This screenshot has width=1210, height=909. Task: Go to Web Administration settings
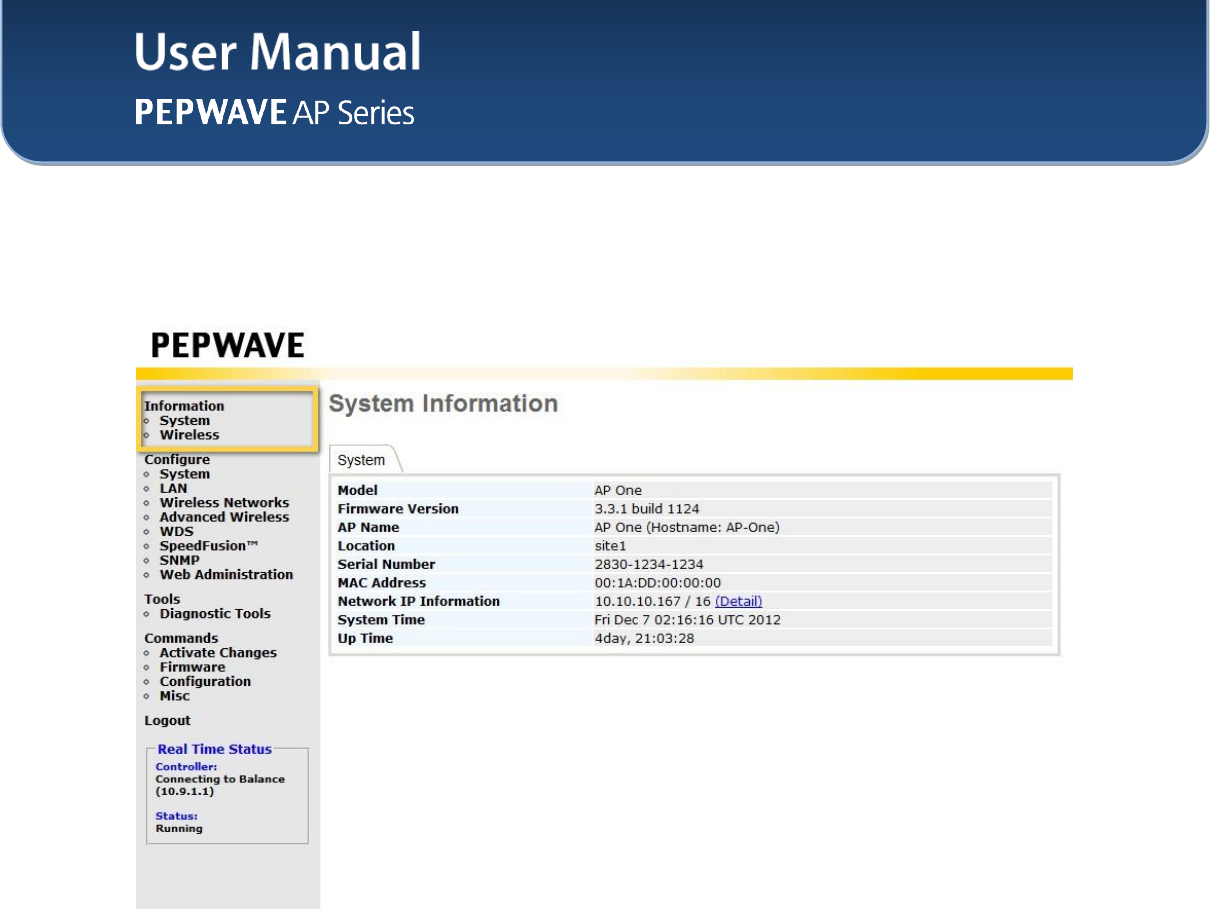coord(226,575)
